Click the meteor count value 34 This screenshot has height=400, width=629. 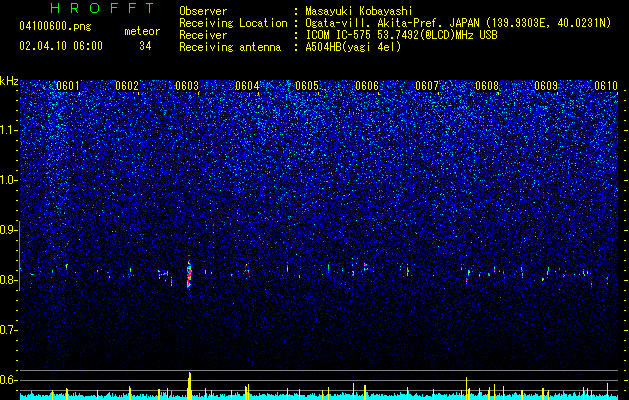(x=145, y=46)
